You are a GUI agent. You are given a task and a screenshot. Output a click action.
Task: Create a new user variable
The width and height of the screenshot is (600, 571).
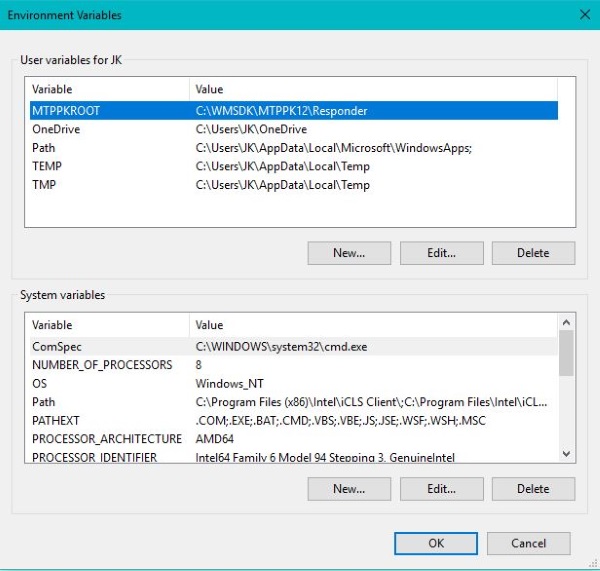[349, 253]
